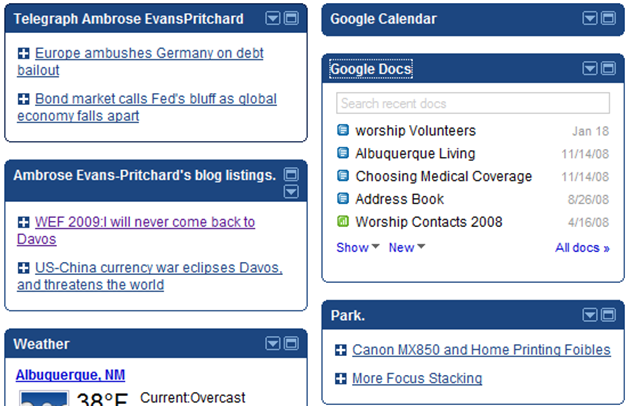Expand the Europe ambushes Germany story with plus

click(x=24, y=53)
